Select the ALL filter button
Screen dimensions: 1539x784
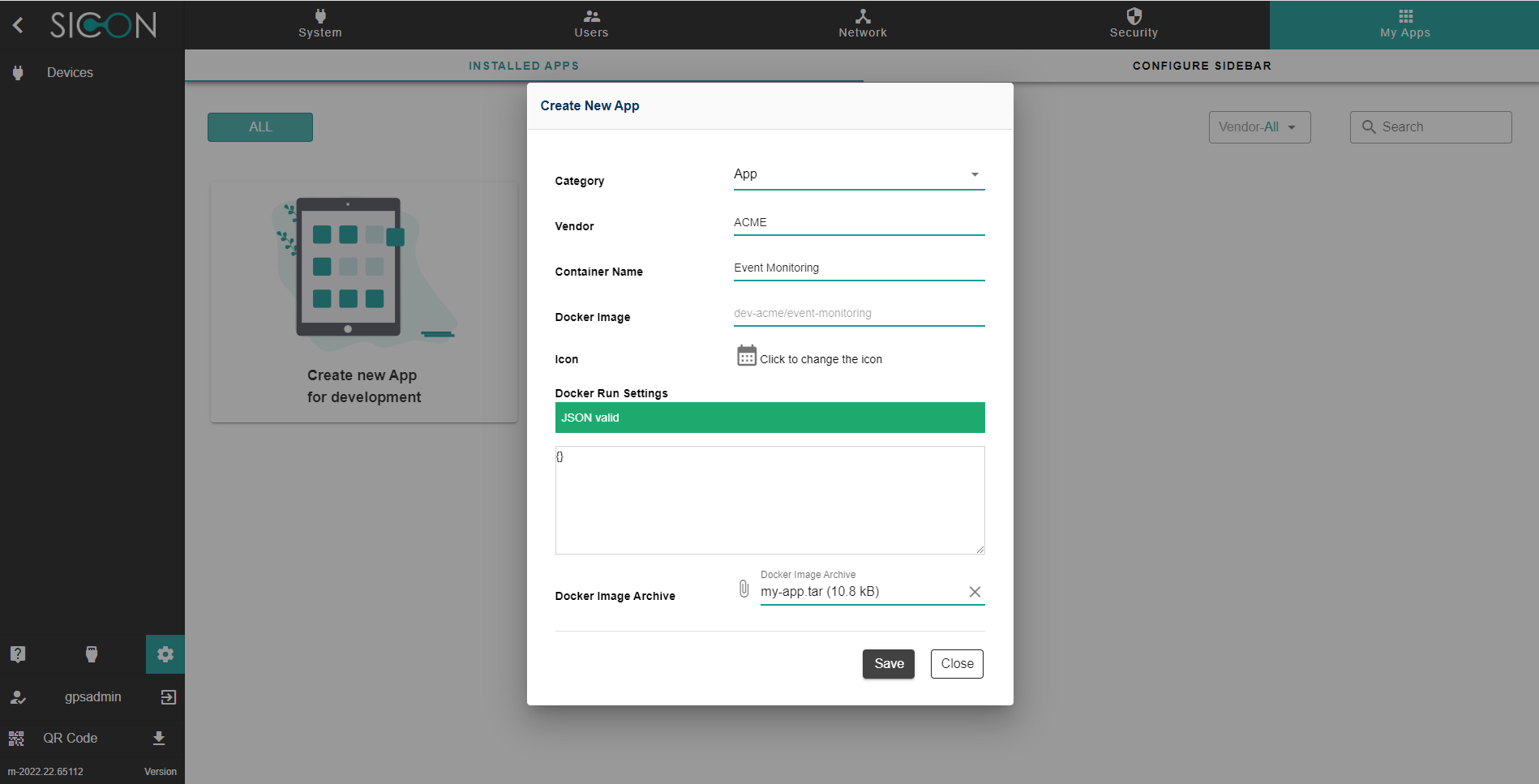point(260,127)
